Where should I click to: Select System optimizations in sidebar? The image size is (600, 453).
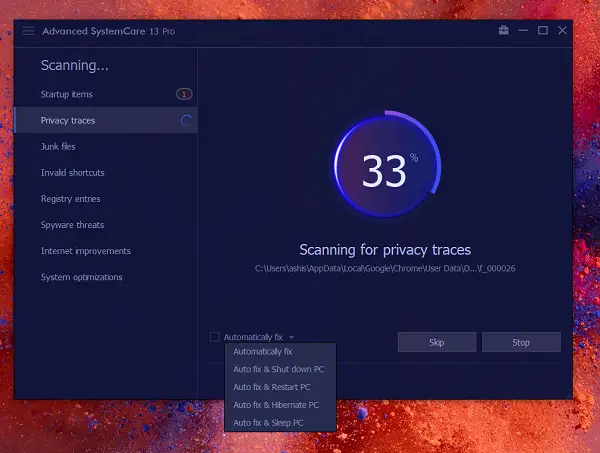pos(106,277)
